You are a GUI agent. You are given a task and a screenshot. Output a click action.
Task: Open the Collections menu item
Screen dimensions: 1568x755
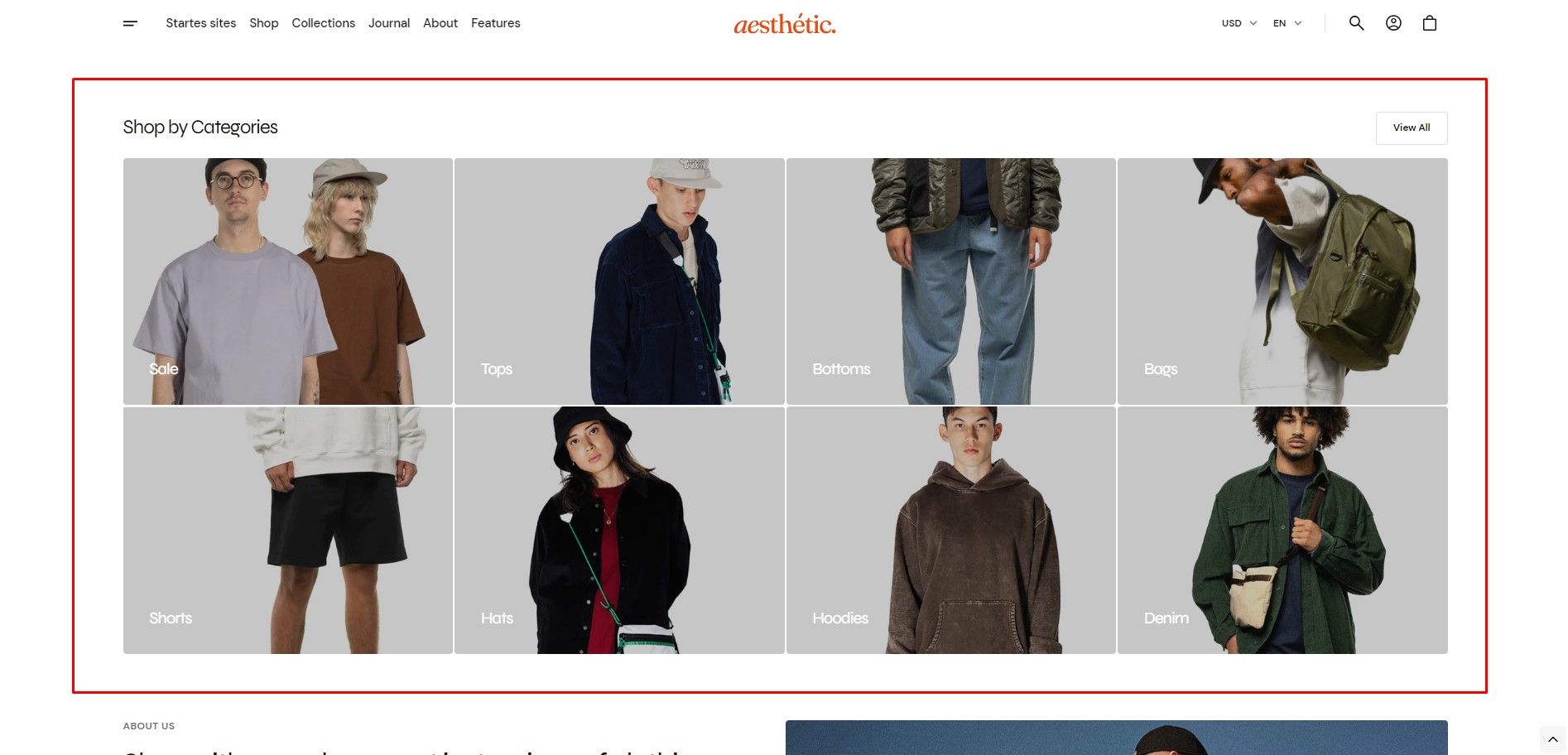coord(323,23)
